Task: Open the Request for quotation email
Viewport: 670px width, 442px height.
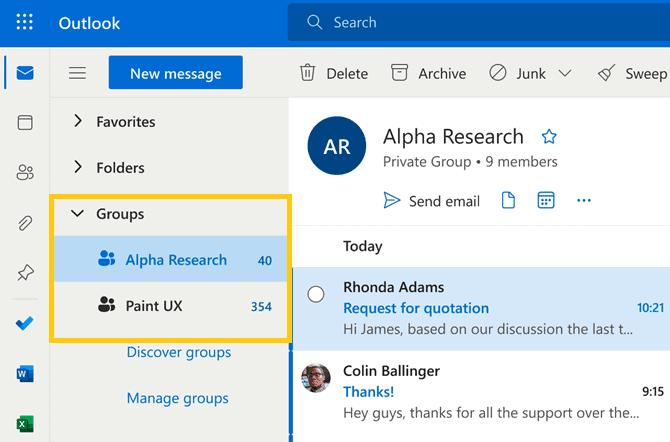Action: click(x=481, y=308)
